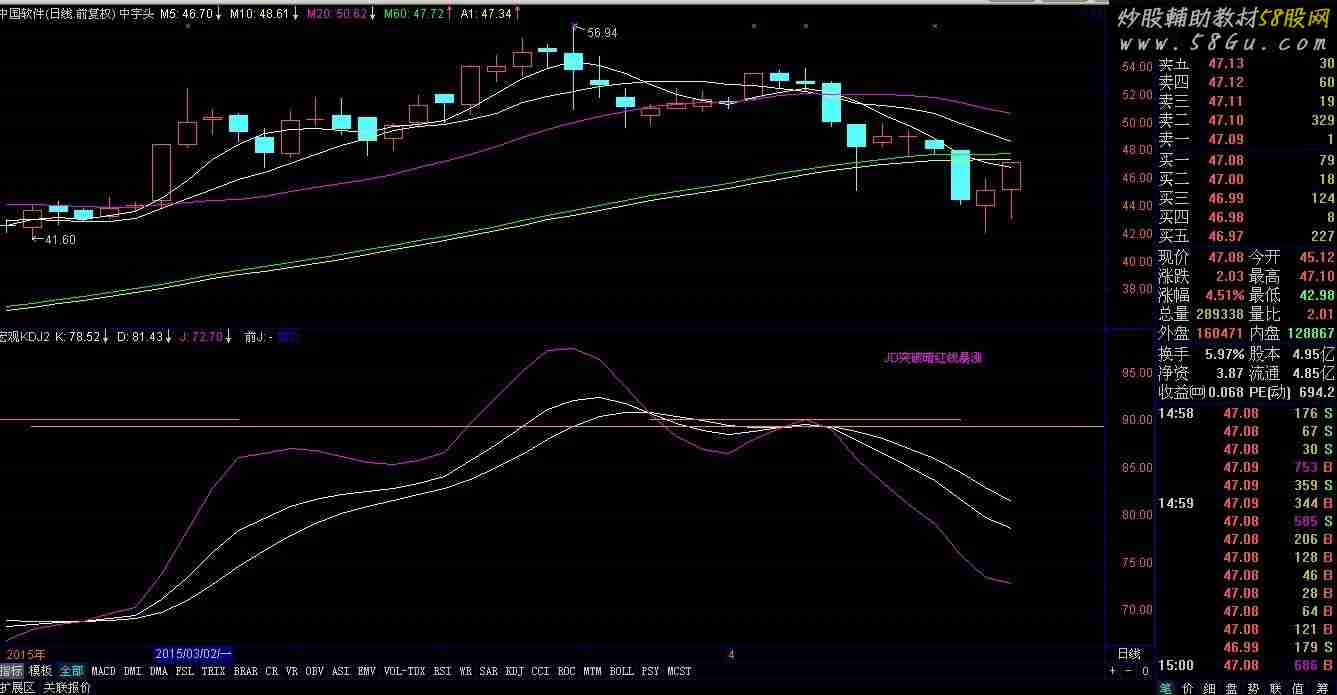Switch to the OBV indicator
Image resolution: width=1337 pixels, height=695 pixels.
[x=314, y=671]
